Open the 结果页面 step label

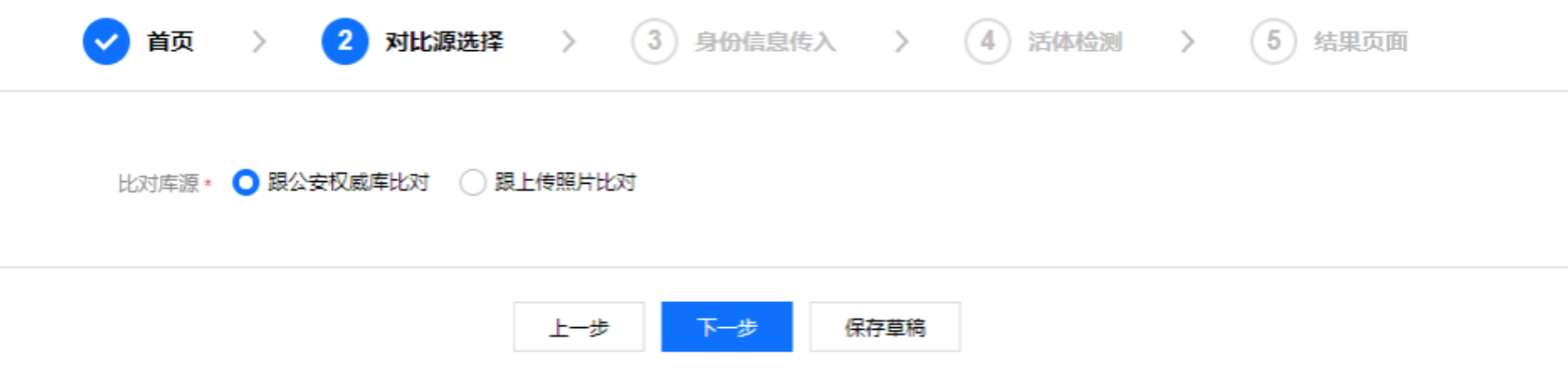click(x=1361, y=41)
